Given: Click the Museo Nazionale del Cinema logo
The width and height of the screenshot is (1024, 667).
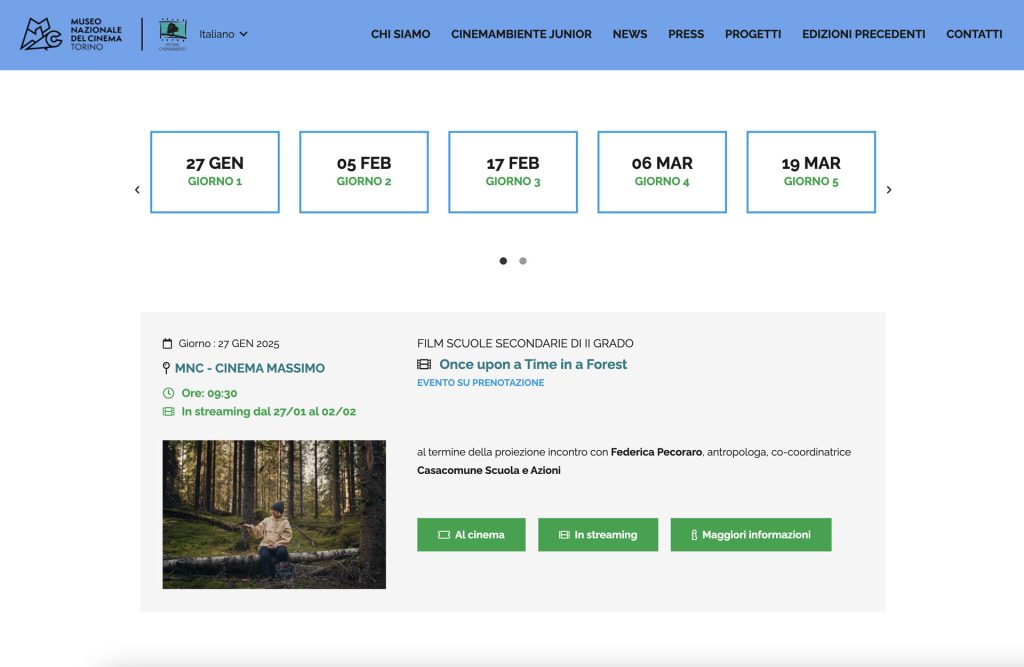Looking at the screenshot, I should tap(71, 34).
